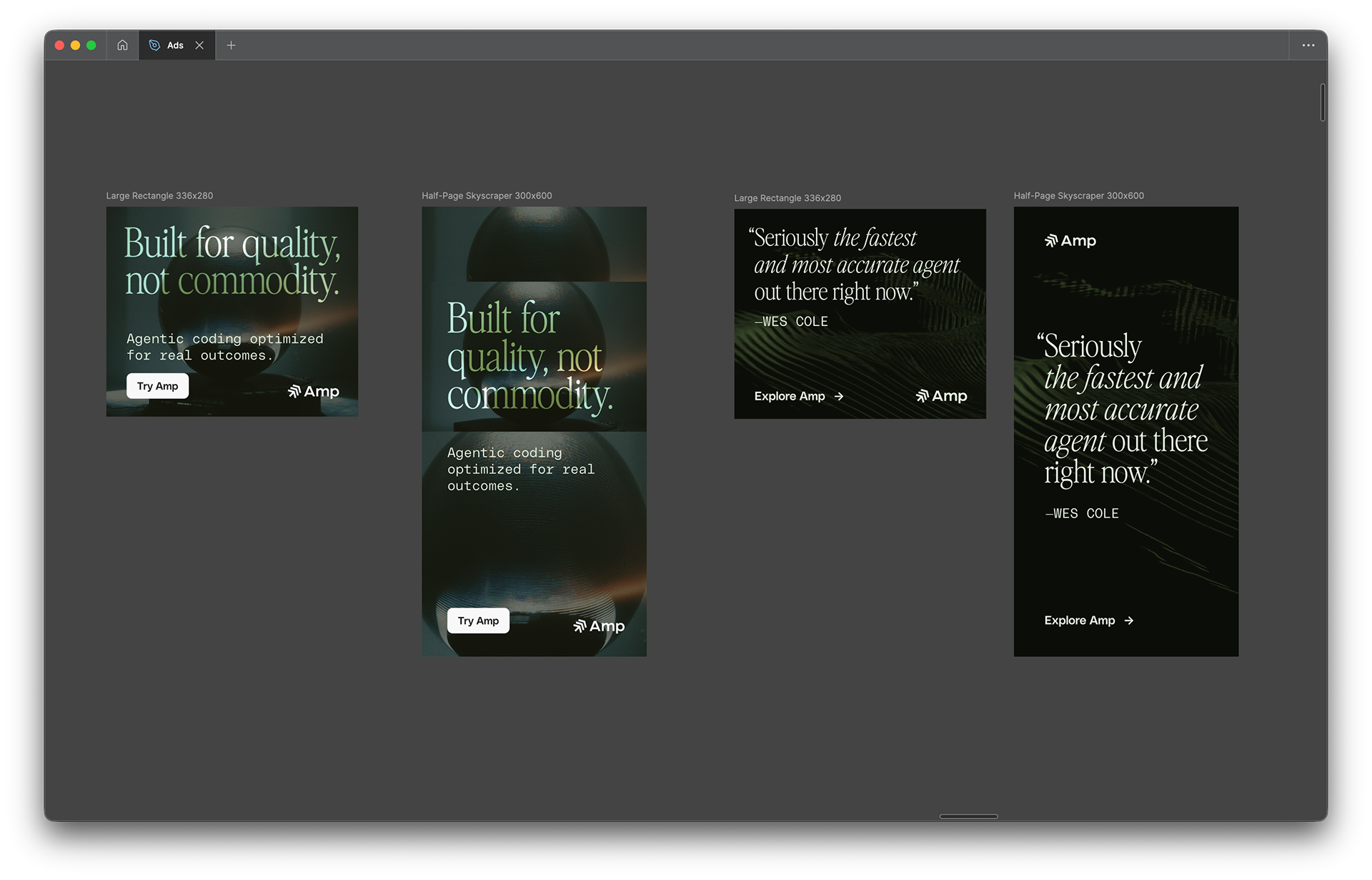Go to the Home icon tab
The image size is (1372, 880).
coord(122,45)
